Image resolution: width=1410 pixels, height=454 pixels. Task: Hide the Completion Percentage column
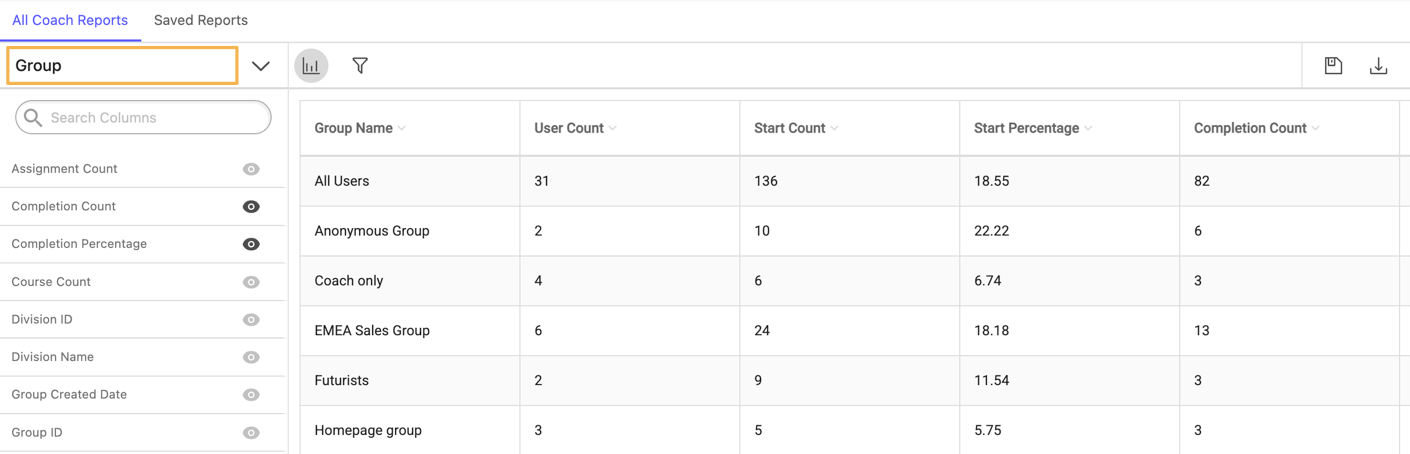tap(251, 244)
